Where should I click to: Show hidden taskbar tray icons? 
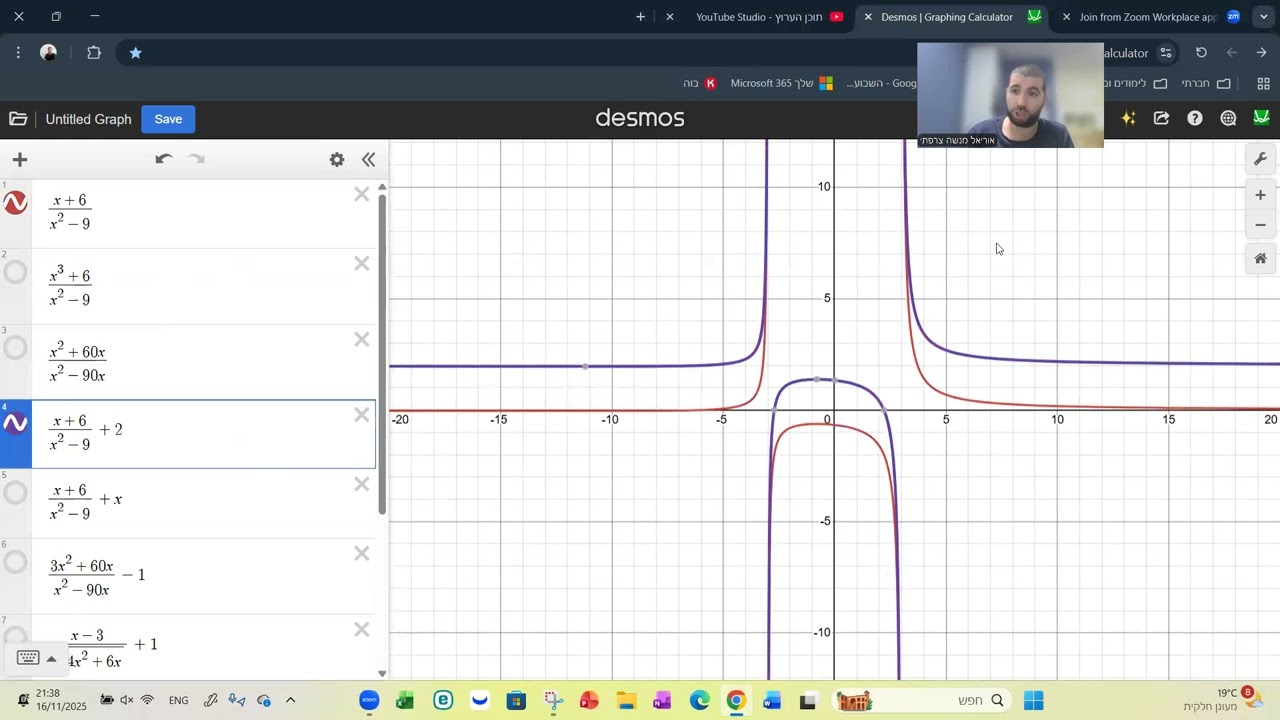point(291,701)
